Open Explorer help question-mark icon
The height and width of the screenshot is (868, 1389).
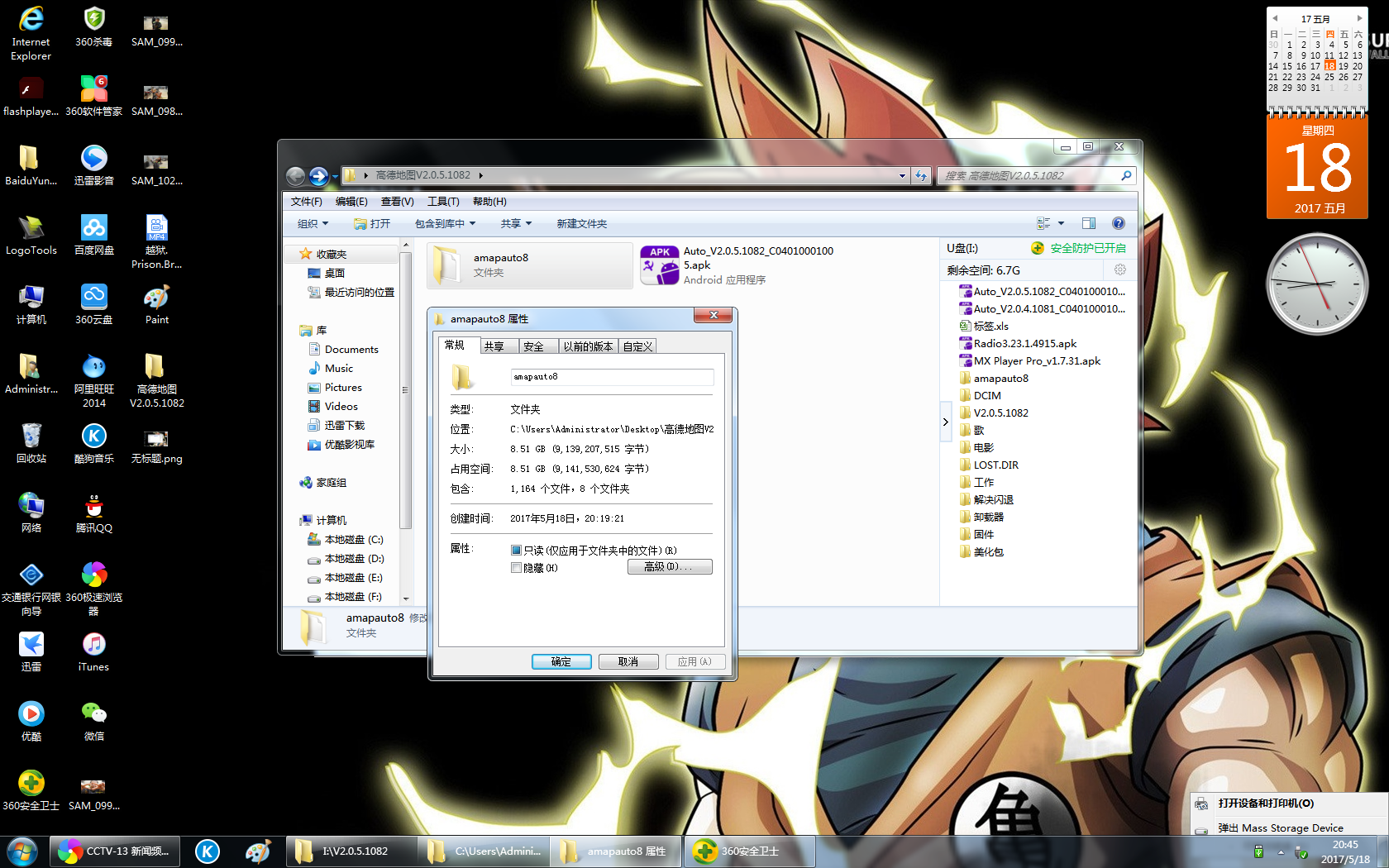(x=1119, y=223)
